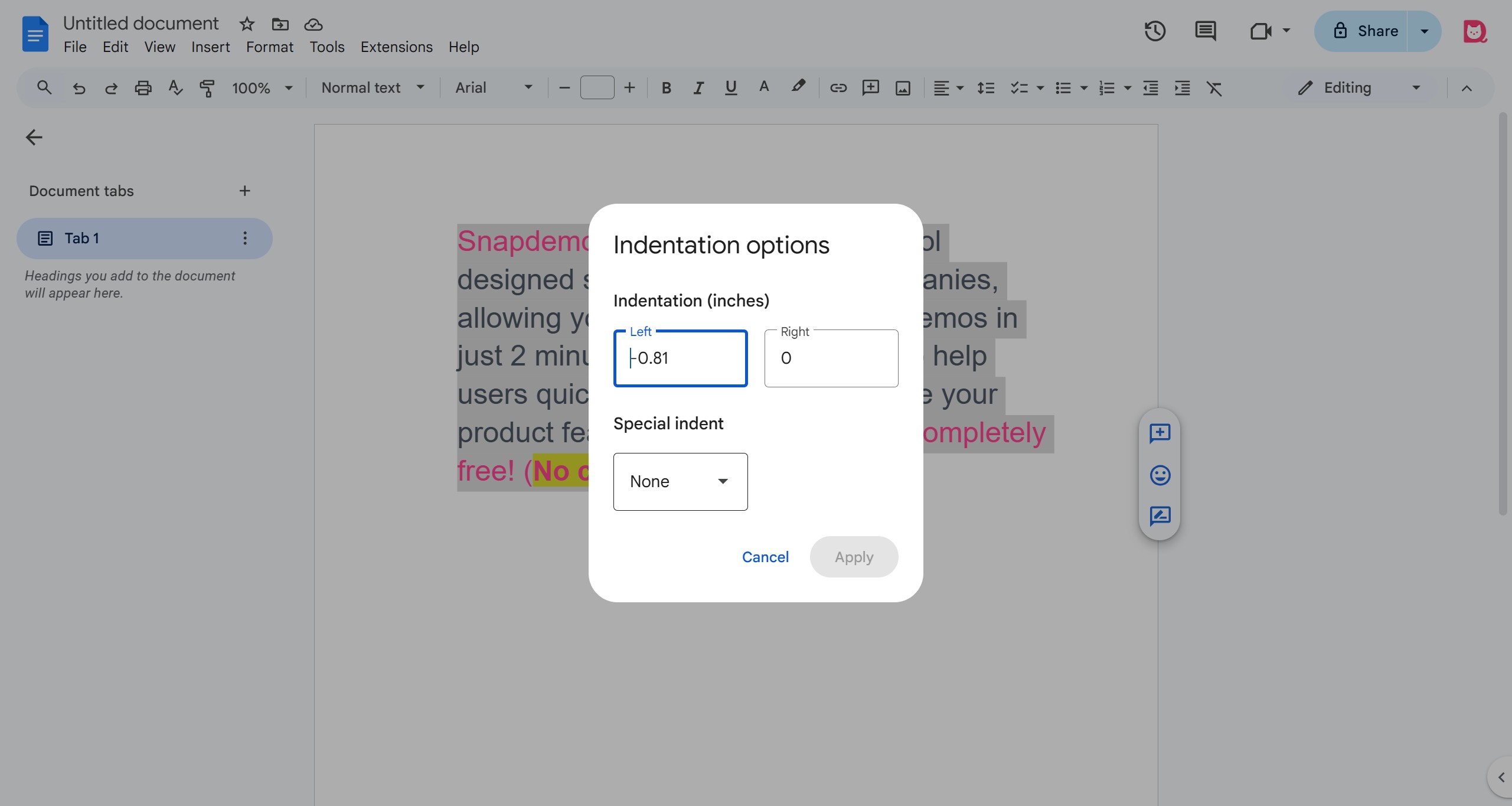Open the Format menu
Image resolution: width=1512 pixels, height=806 pixels.
click(269, 47)
